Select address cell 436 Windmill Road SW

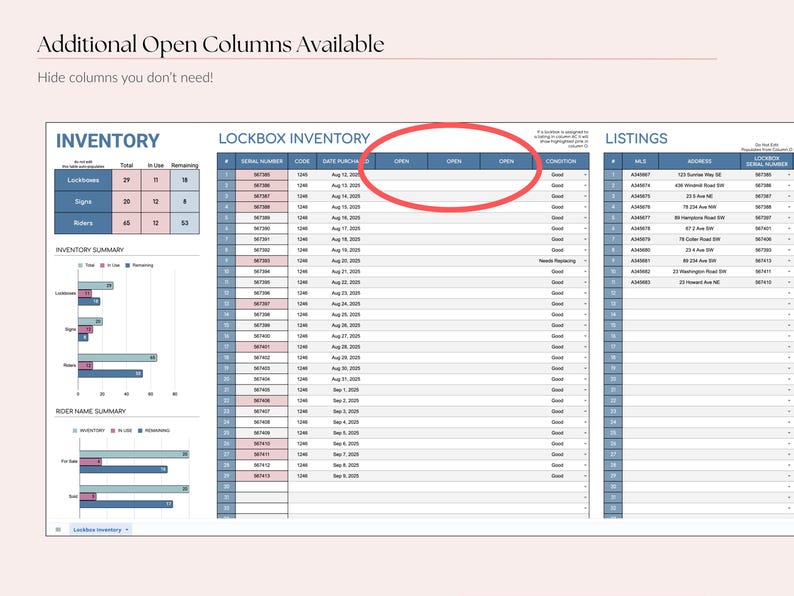click(699, 185)
